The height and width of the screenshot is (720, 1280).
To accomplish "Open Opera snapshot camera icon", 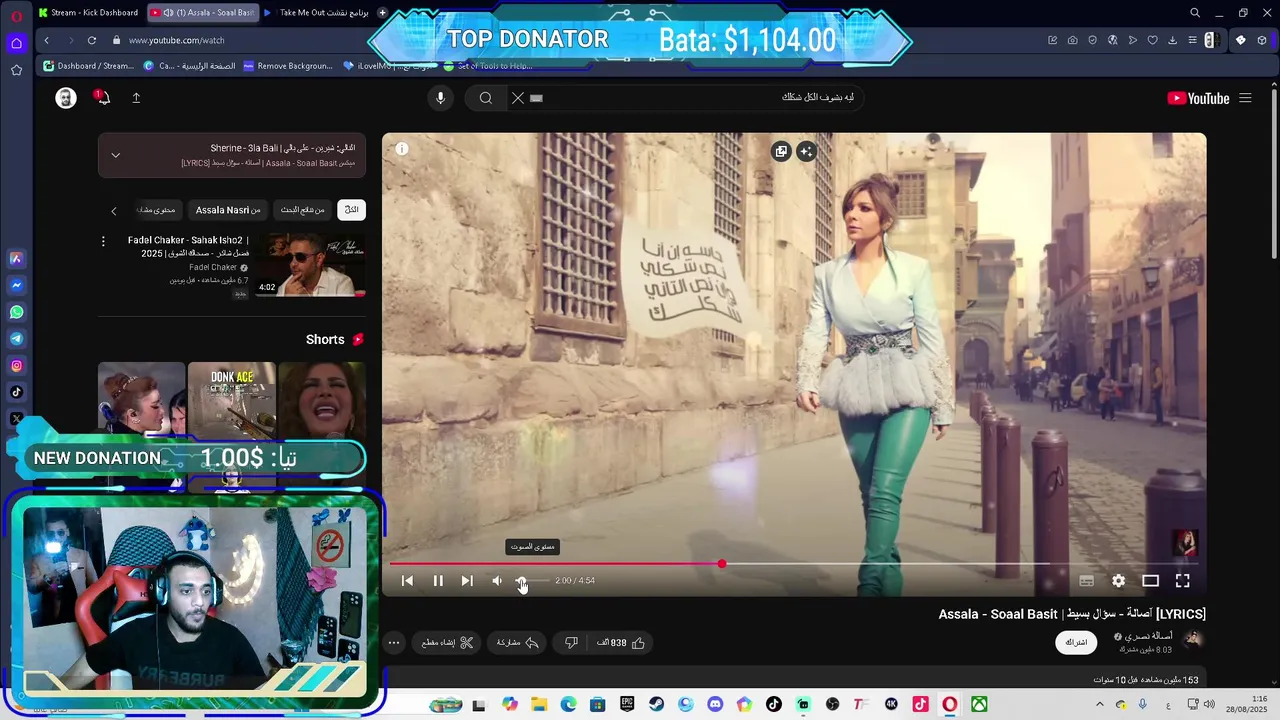I will (x=1072, y=40).
